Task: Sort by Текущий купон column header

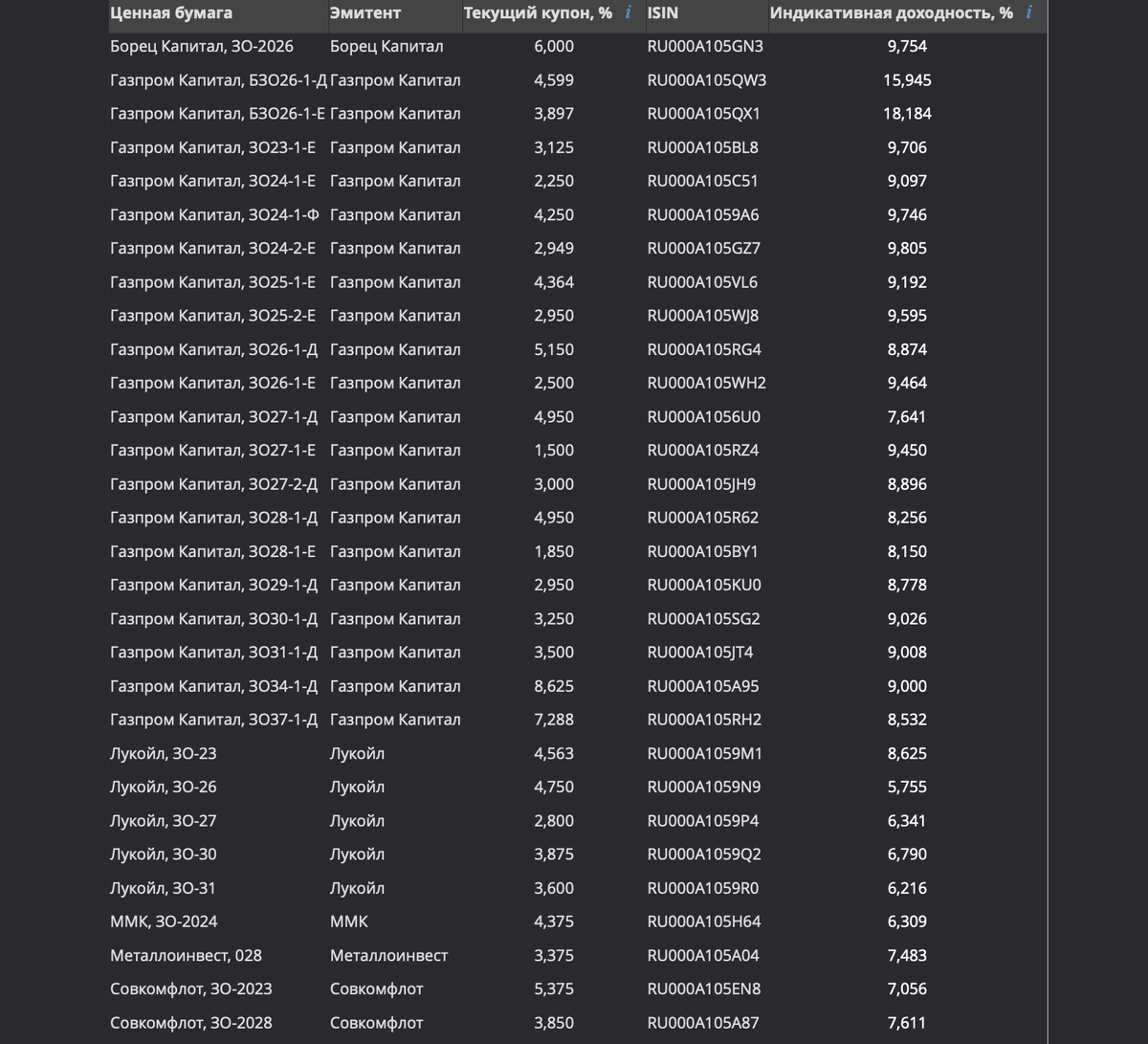Action: 538,13
